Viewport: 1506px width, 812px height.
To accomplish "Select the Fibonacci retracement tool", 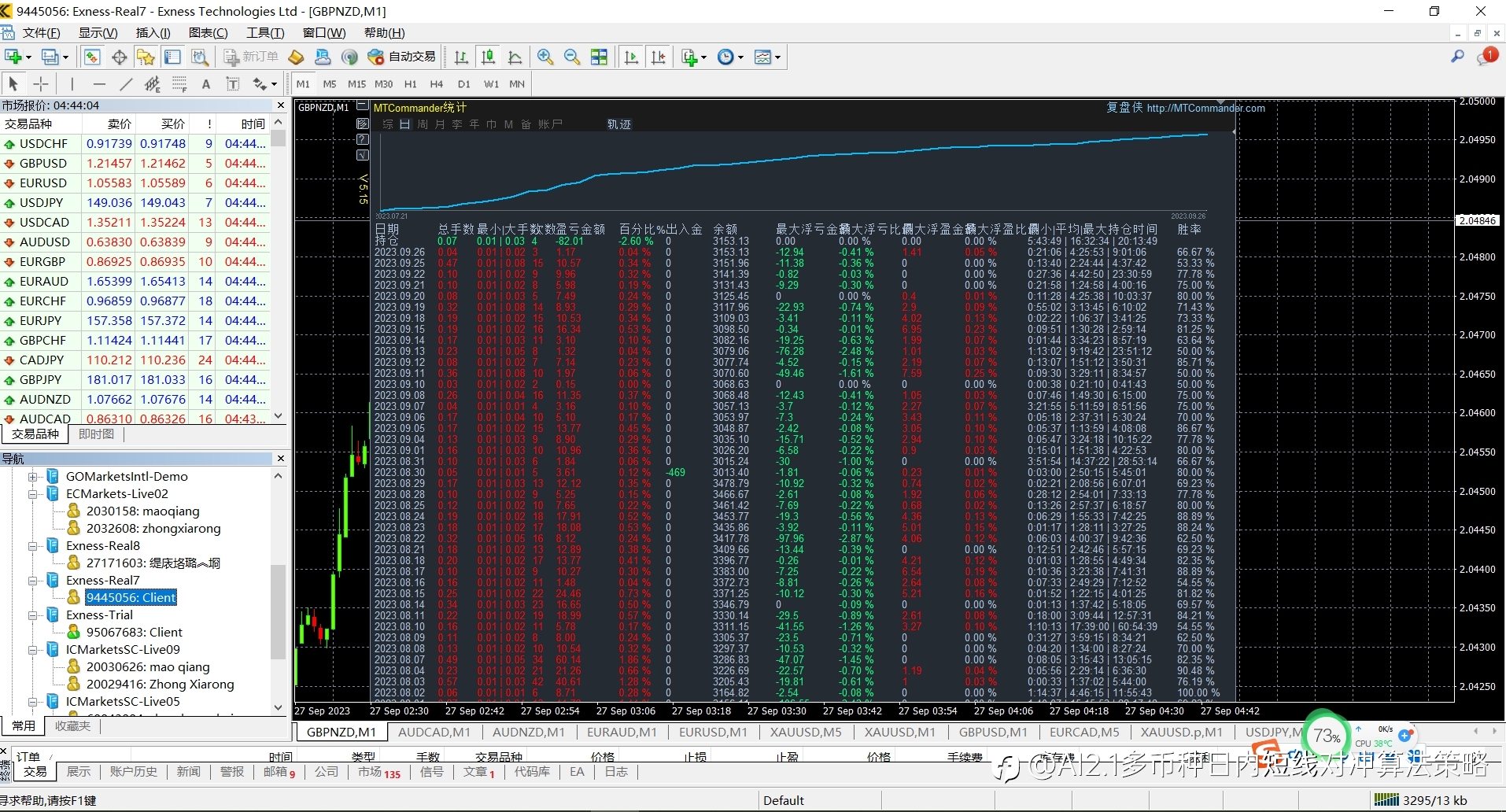I will [x=179, y=83].
